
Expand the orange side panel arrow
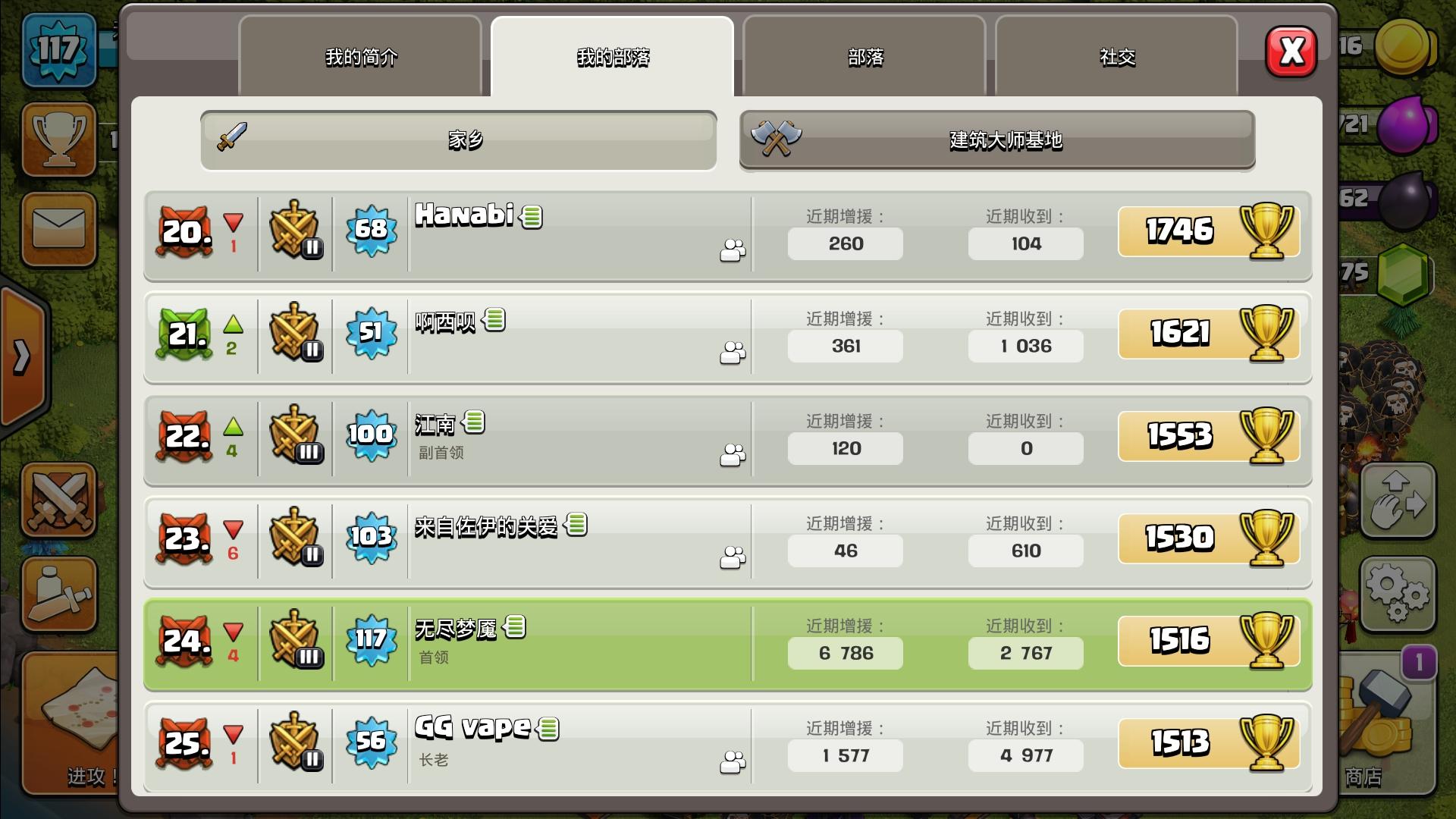23,356
